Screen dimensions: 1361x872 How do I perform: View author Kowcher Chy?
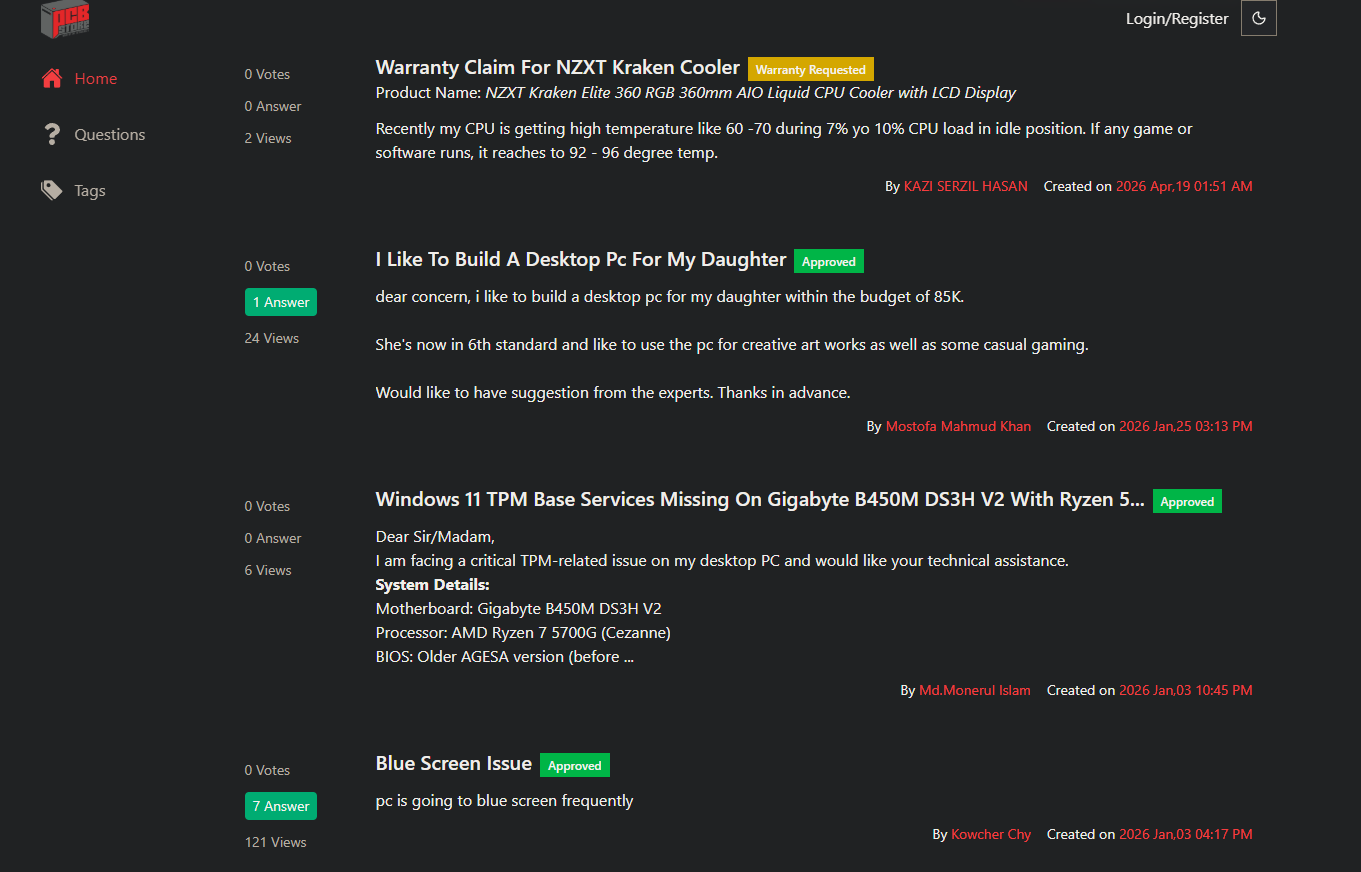[x=991, y=834]
